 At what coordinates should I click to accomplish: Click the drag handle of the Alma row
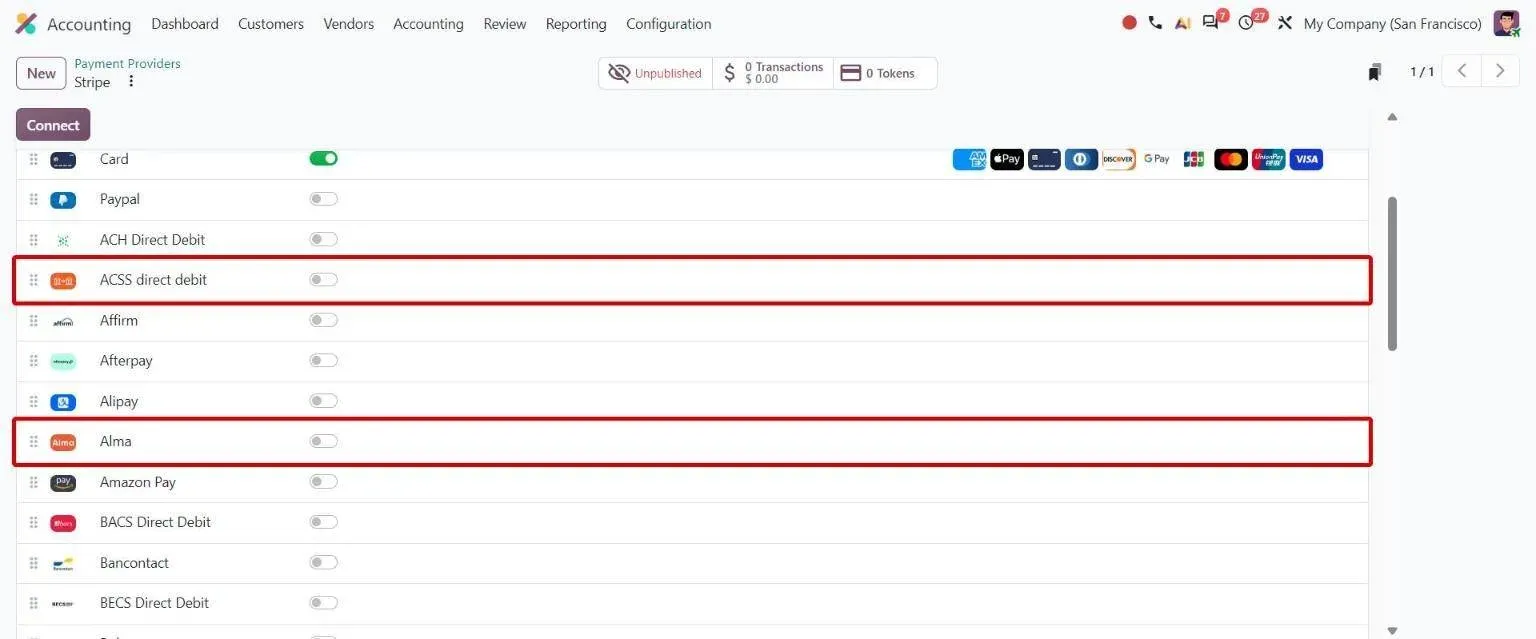(33, 441)
